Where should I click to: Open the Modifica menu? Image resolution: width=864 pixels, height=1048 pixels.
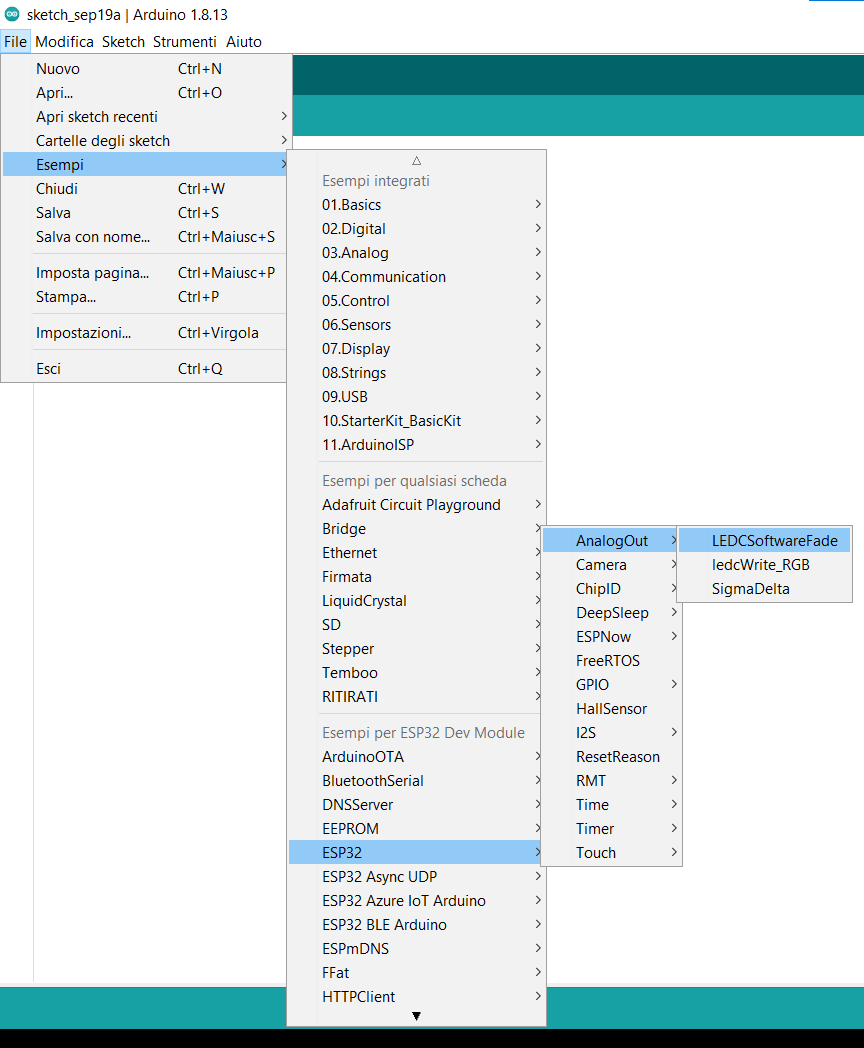point(64,41)
